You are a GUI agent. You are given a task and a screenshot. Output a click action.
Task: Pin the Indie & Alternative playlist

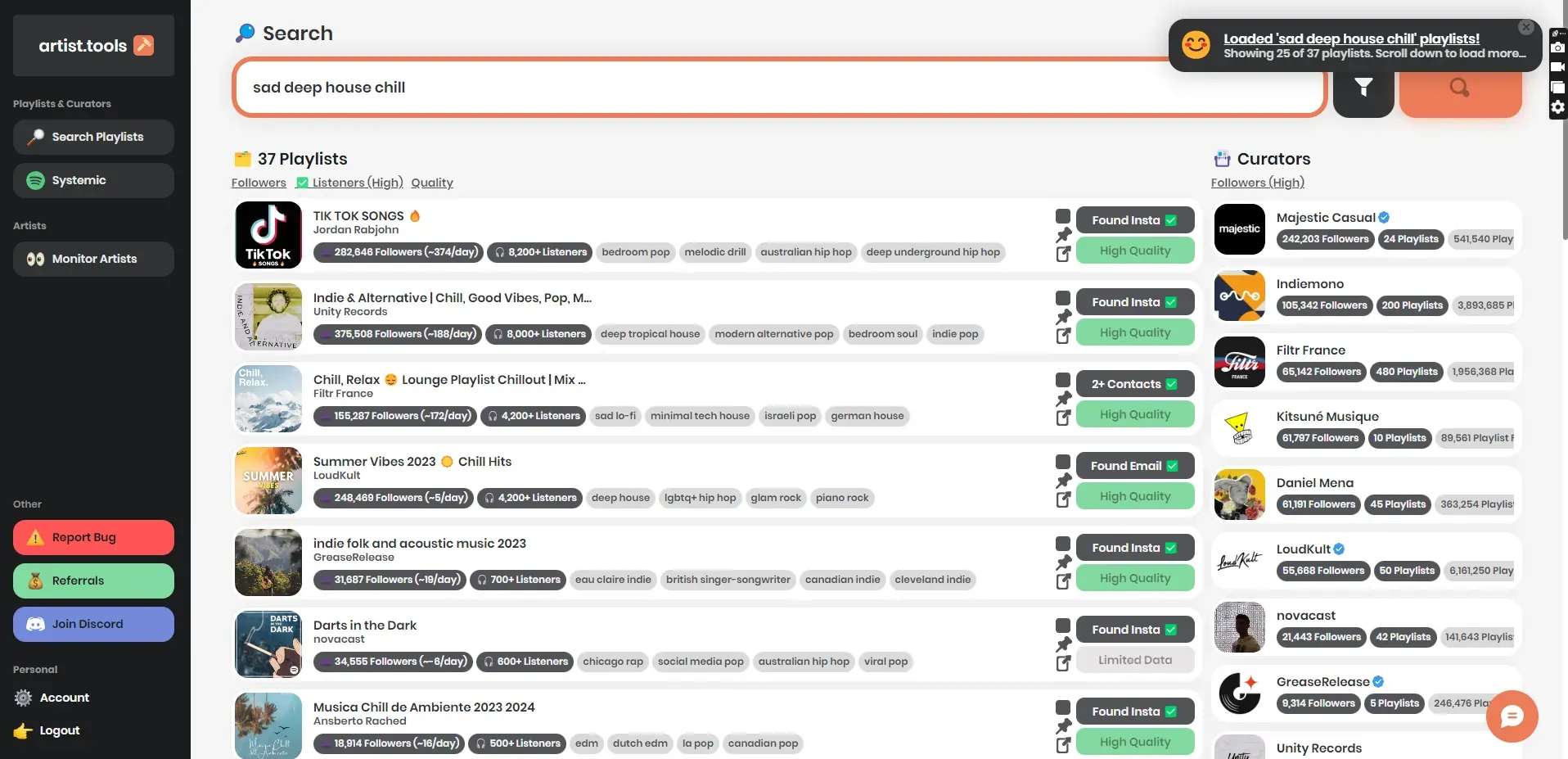pyautogui.click(x=1063, y=317)
